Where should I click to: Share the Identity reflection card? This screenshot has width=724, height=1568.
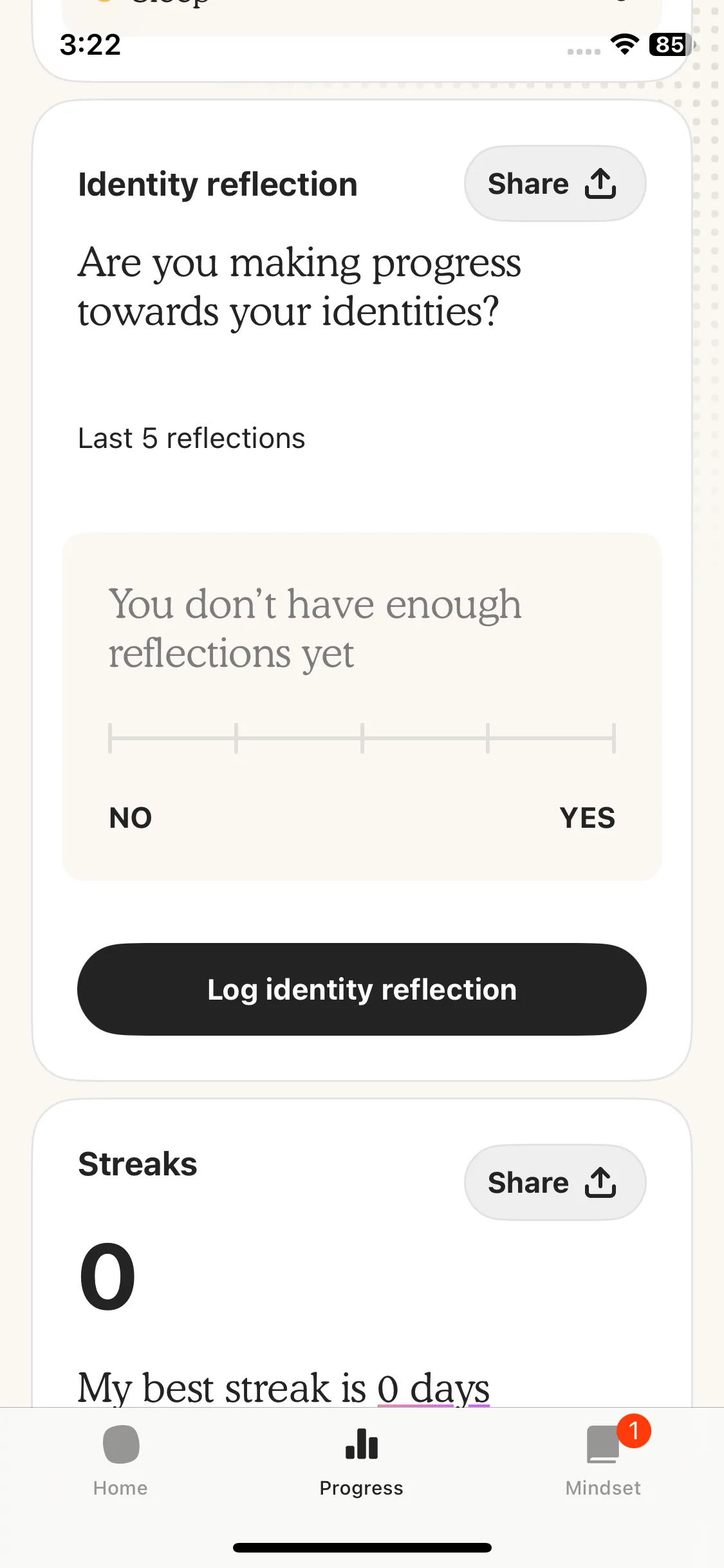pos(555,183)
